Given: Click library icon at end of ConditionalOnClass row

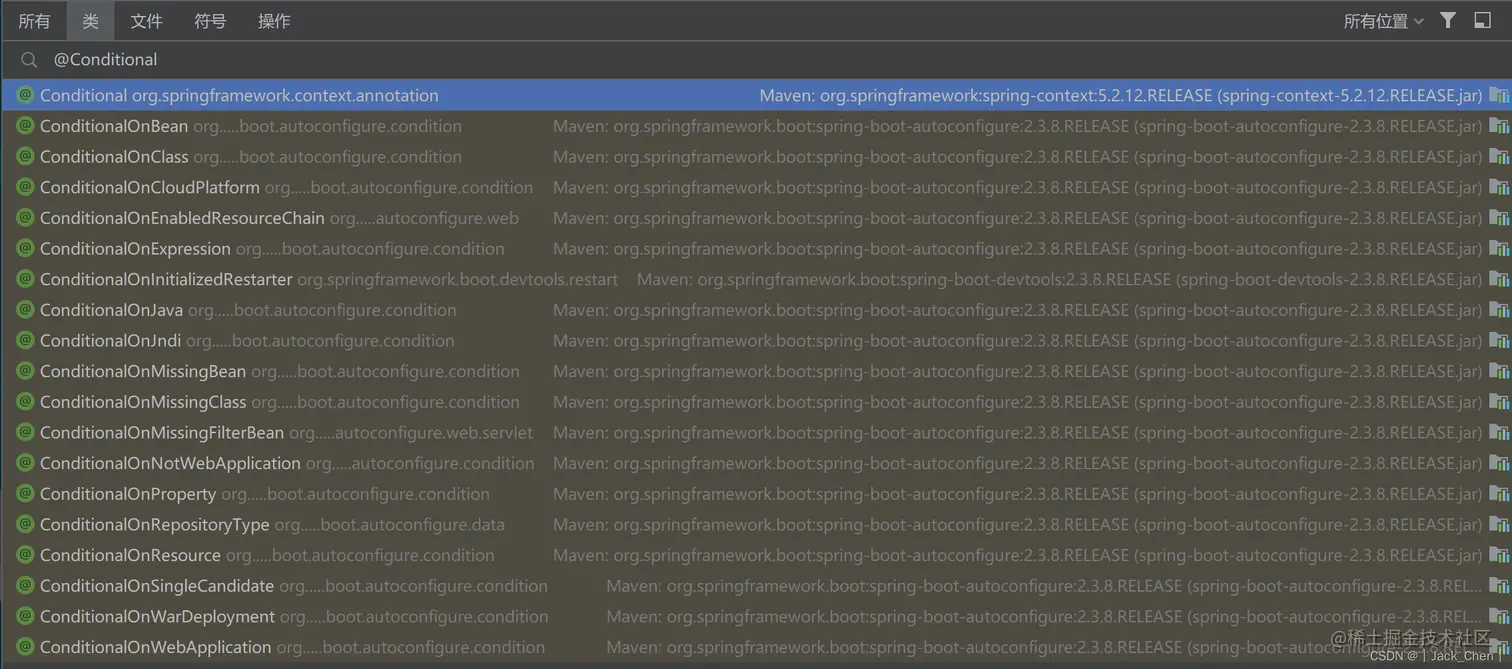Looking at the screenshot, I should click(x=1499, y=157).
